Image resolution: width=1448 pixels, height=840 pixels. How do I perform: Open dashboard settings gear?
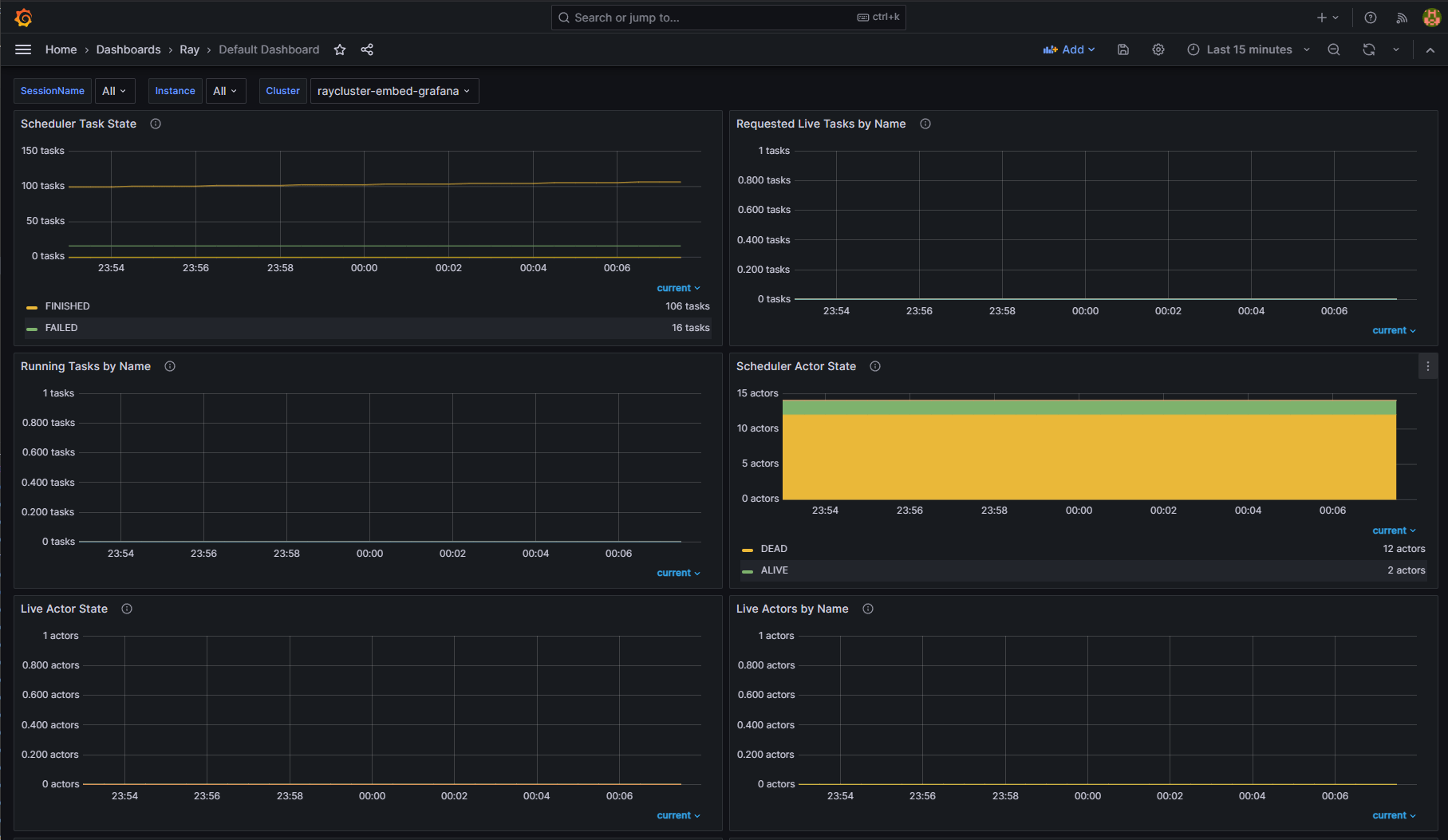(x=1158, y=49)
